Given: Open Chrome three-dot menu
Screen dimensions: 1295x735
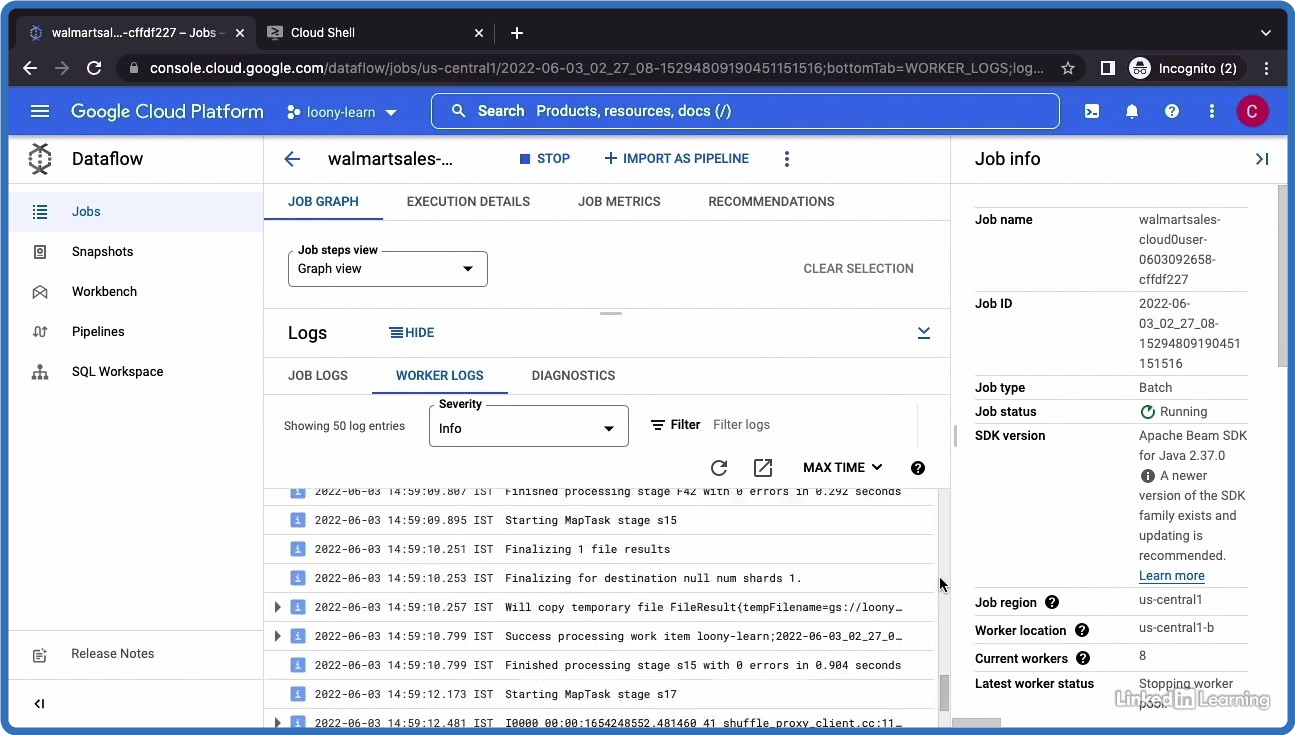Looking at the screenshot, I should pyautogui.click(x=1267, y=68).
